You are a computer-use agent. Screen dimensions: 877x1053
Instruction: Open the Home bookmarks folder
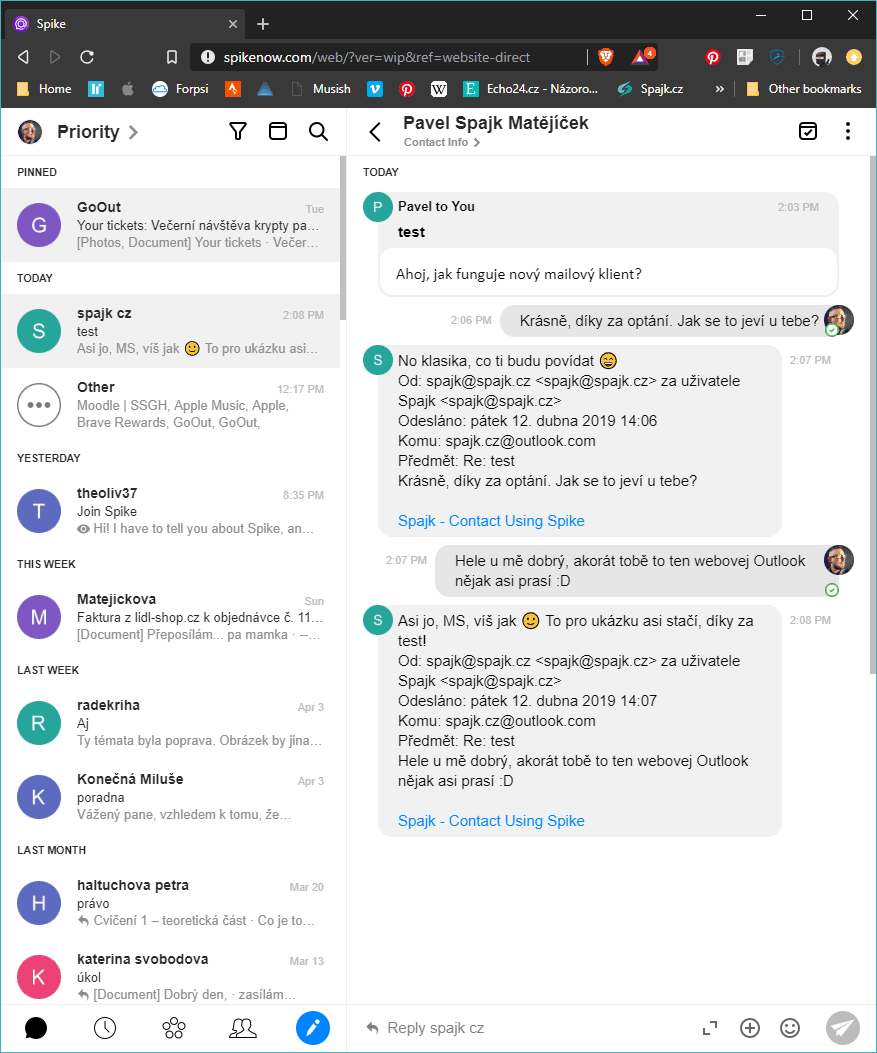[44, 89]
